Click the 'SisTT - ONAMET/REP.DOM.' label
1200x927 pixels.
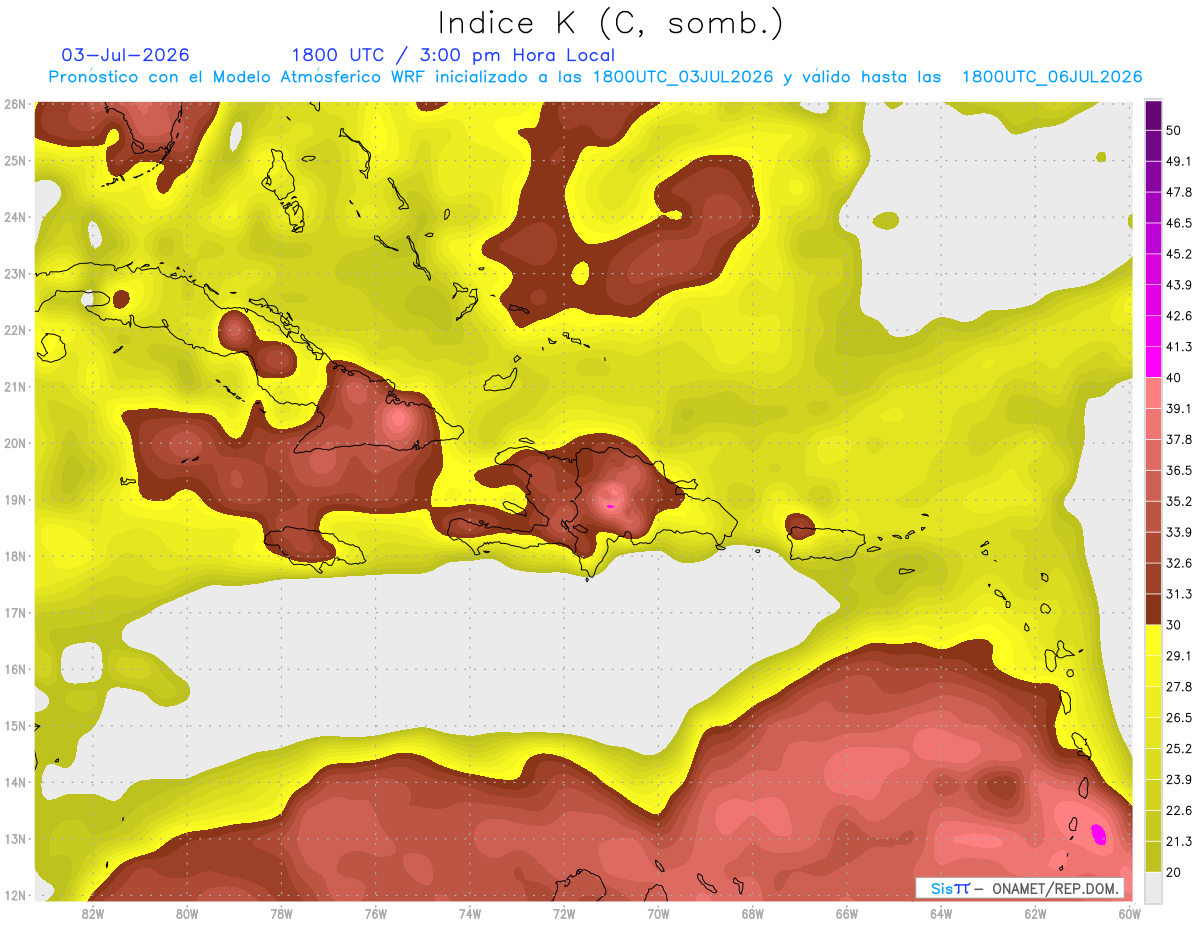1020,888
